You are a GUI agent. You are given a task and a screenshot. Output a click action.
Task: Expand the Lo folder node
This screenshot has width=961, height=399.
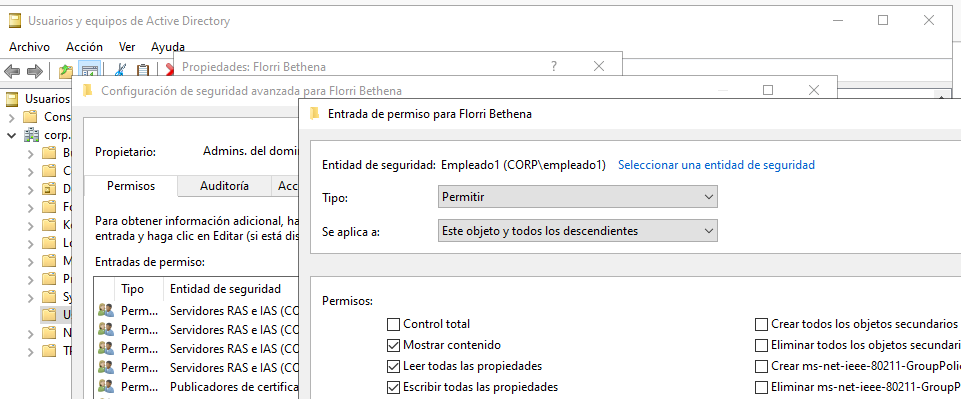[31, 243]
